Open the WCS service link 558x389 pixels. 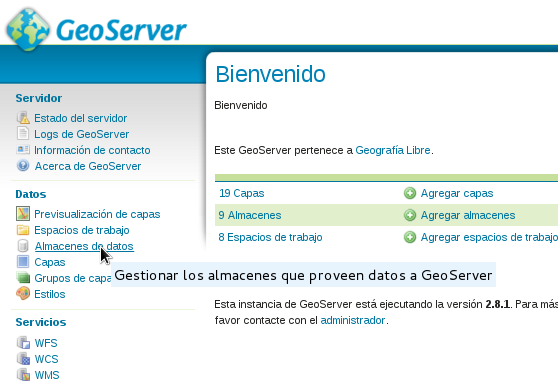[x=47, y=359]
